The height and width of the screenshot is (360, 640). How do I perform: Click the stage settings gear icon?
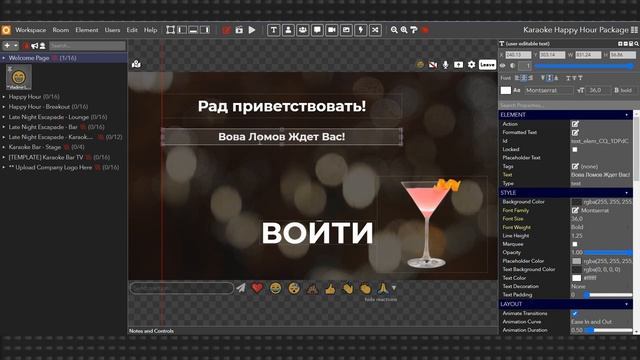[x=471, y=64]
